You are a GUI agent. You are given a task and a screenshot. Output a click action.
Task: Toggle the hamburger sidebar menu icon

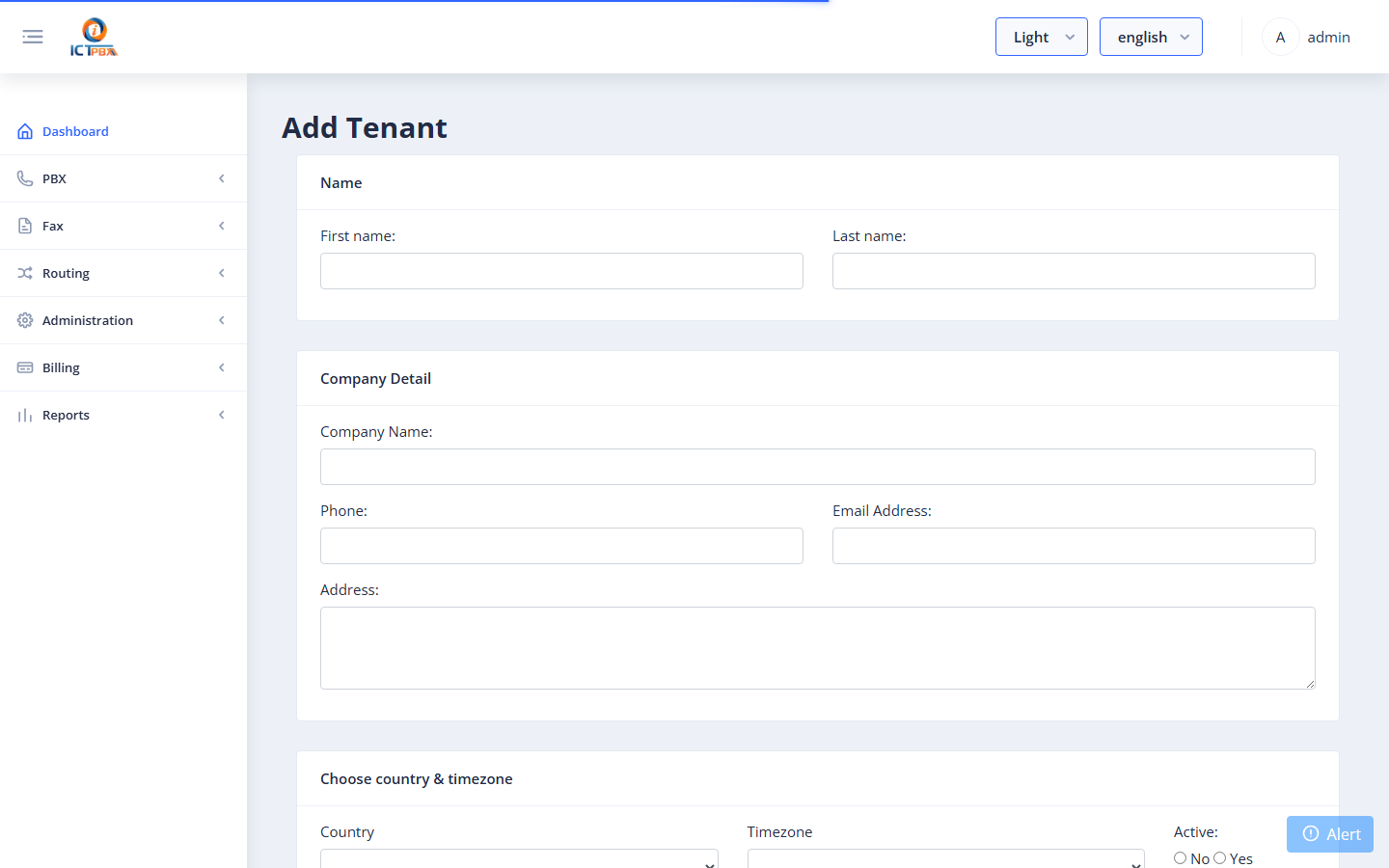tap(33, 37)
